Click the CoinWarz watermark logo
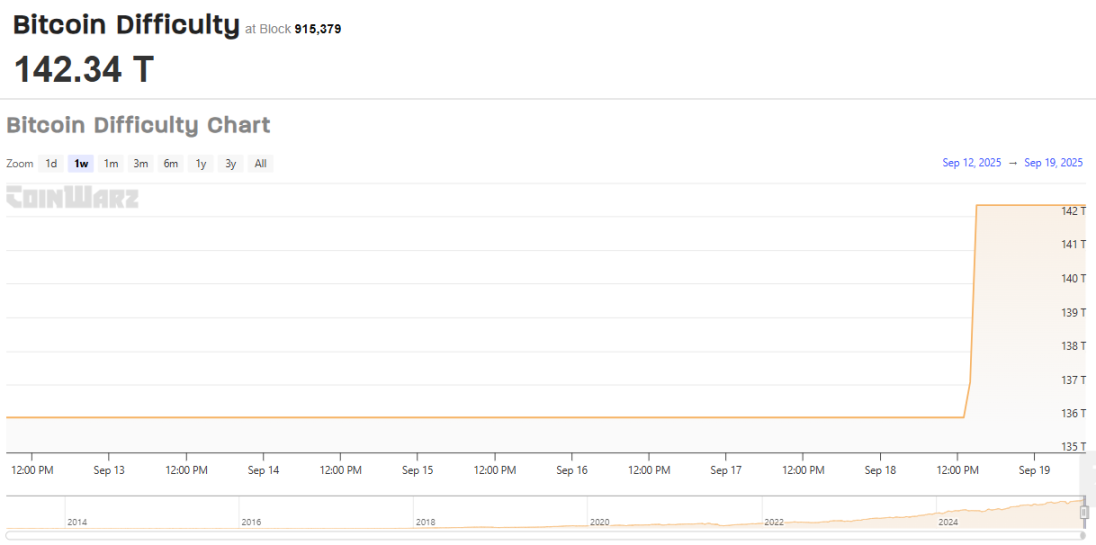 tap(72, 198)
